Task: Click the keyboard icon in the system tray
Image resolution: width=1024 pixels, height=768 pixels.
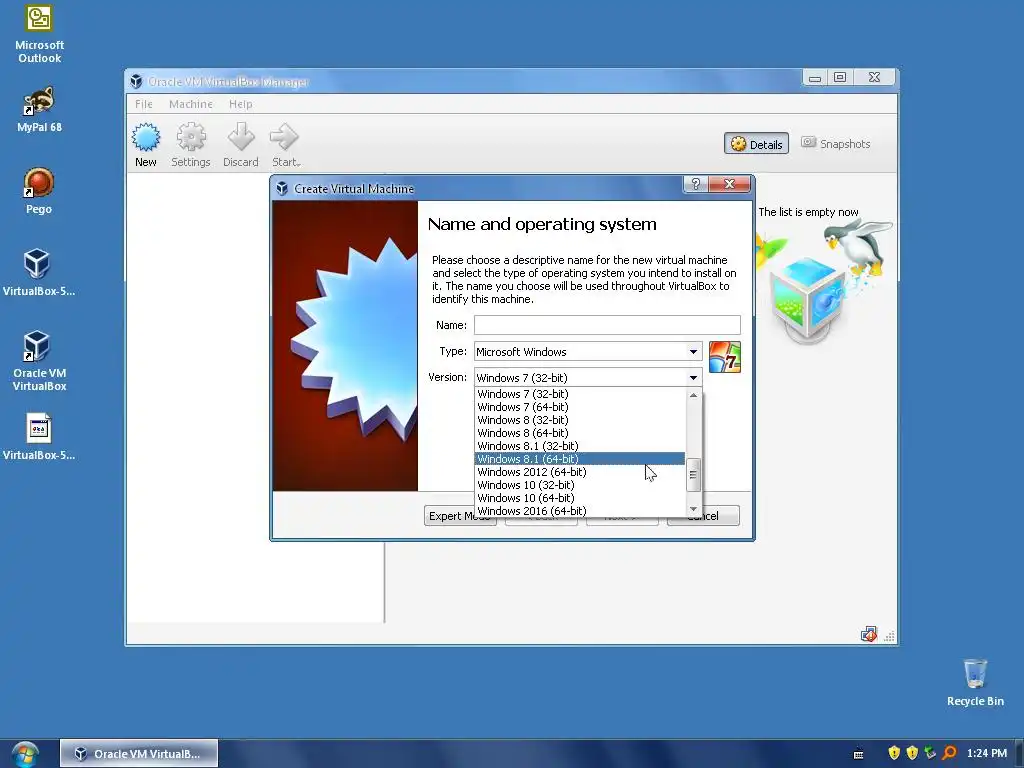Action: (859, 754)
